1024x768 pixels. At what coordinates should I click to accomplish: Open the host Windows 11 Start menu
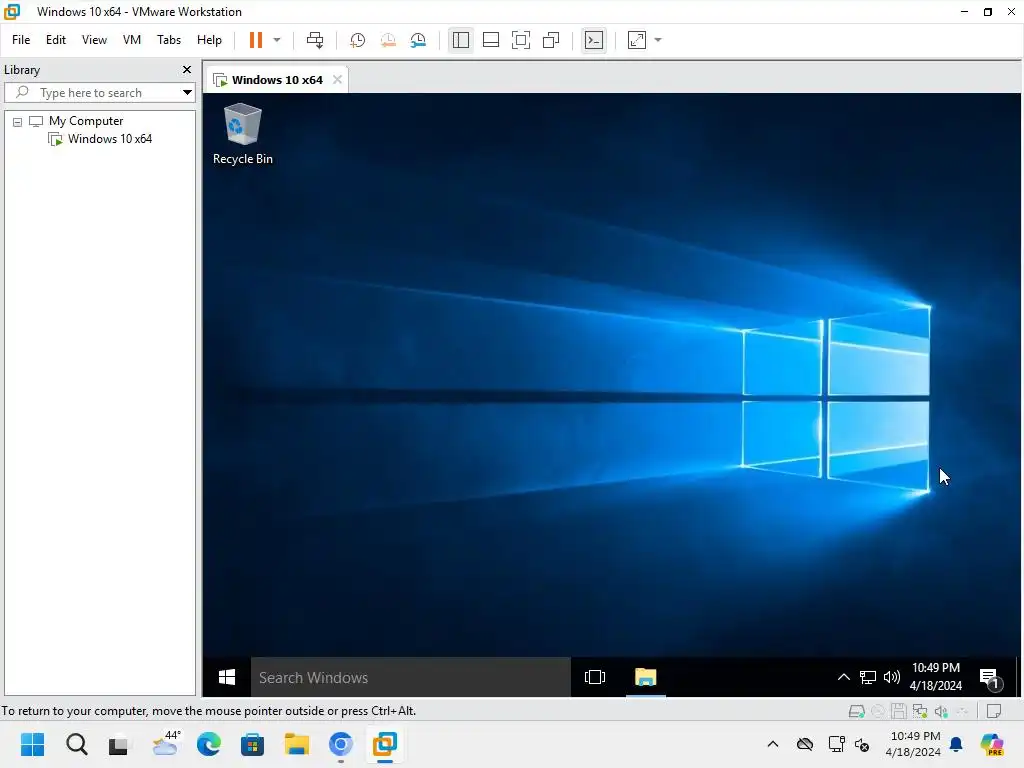(33, 744)
